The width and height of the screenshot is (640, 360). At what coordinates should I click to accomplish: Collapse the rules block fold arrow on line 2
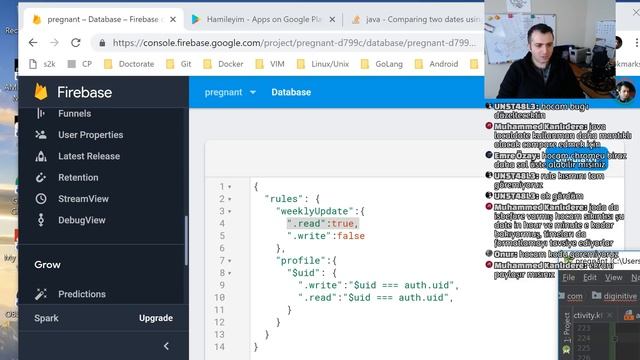point(229,199)
